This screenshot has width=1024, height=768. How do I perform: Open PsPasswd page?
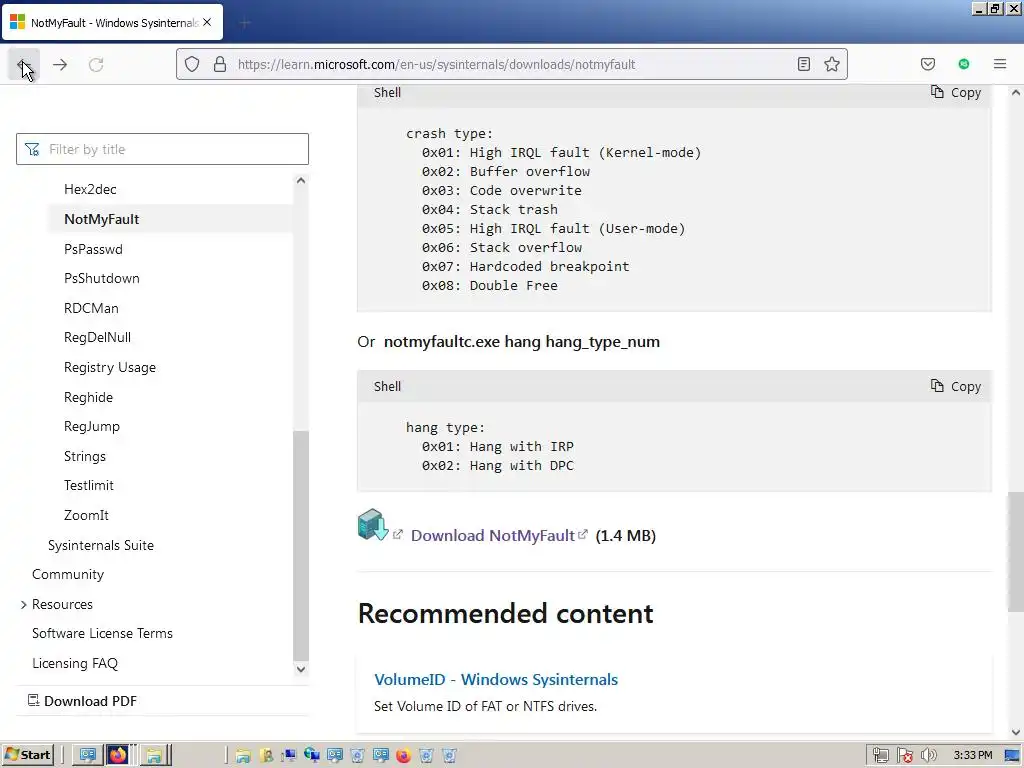tap(93, 249)
